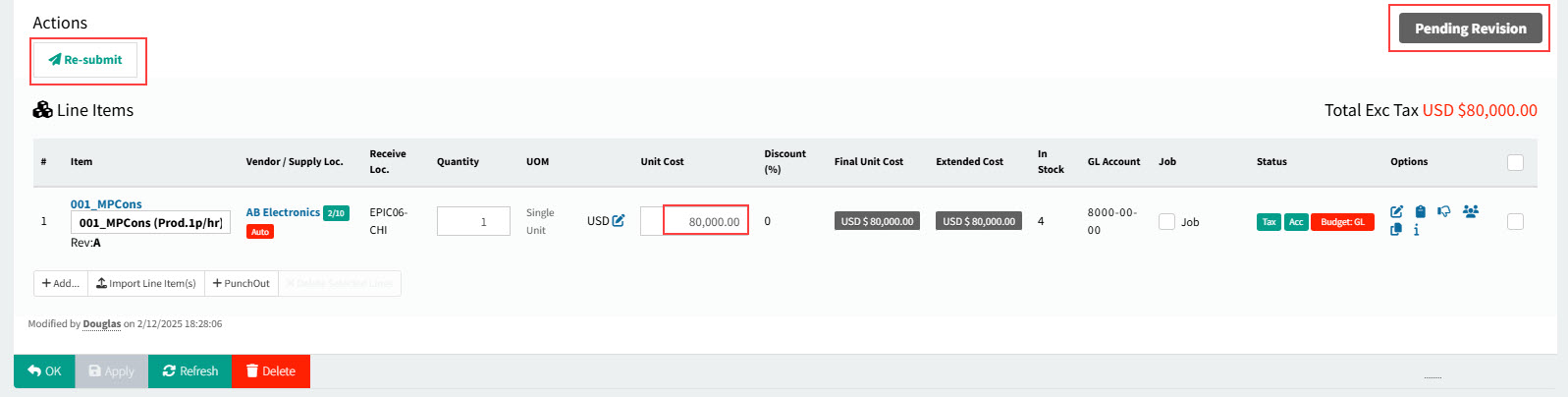Open the Add... line item menu

(61, 283)
